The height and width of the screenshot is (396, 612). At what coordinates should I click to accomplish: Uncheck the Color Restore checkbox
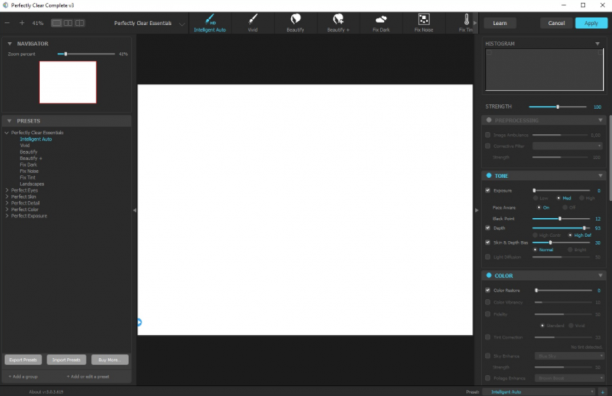(x=487, y=290)
